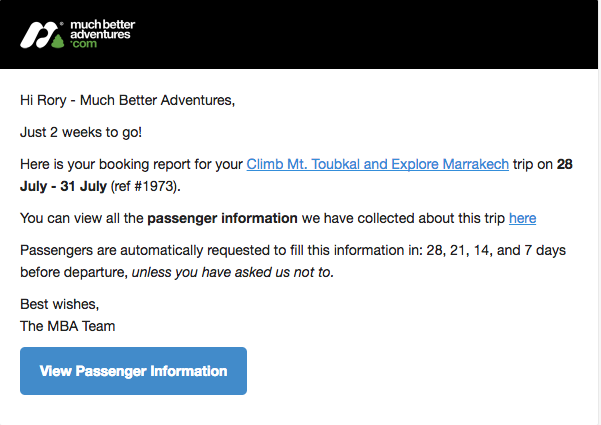Click the 'much better adventures' wordmark text
The height and width of the screenshot is (425, 601).
click(102, 27)
